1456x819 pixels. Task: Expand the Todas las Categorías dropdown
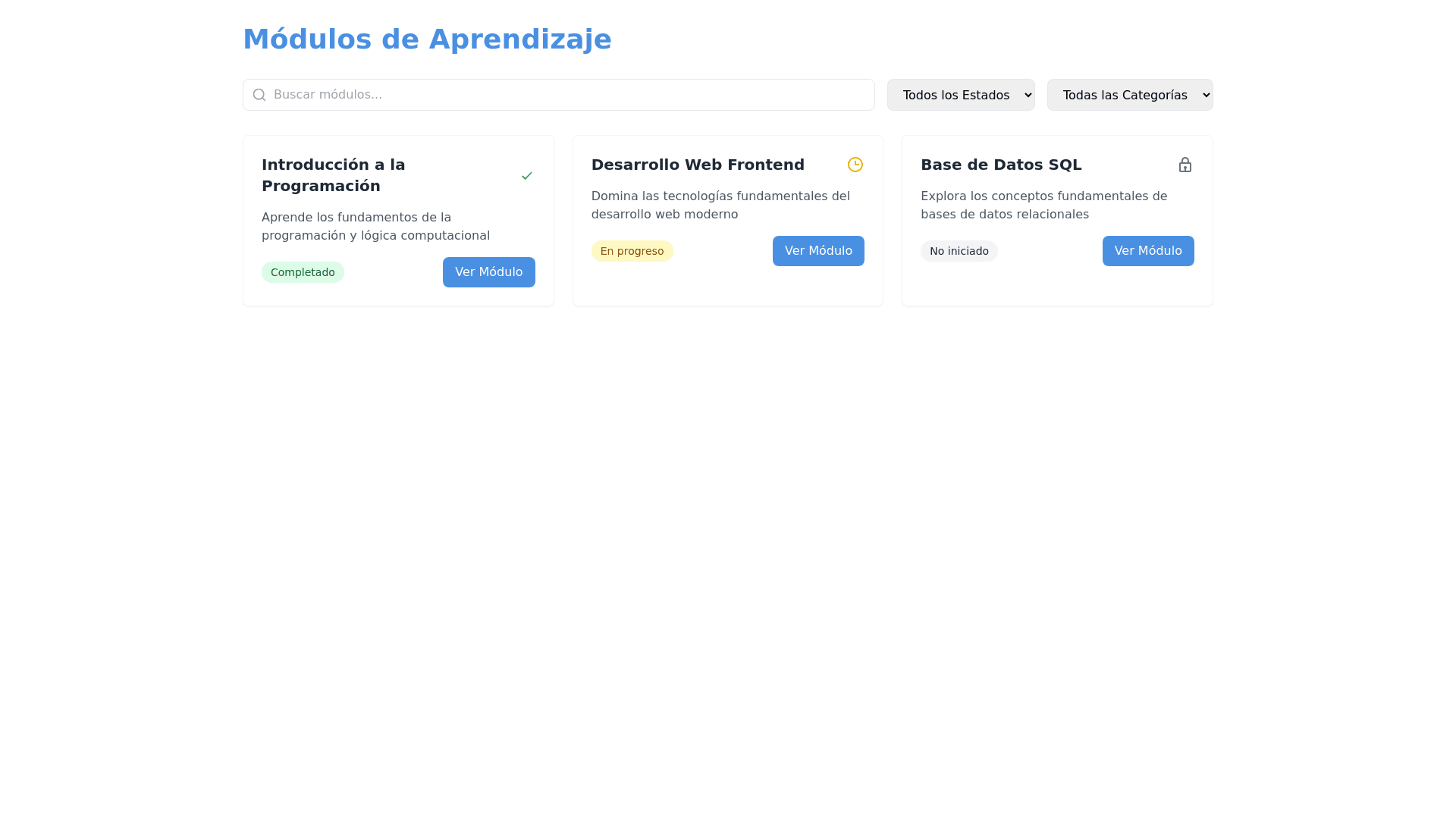(1129, 95)
